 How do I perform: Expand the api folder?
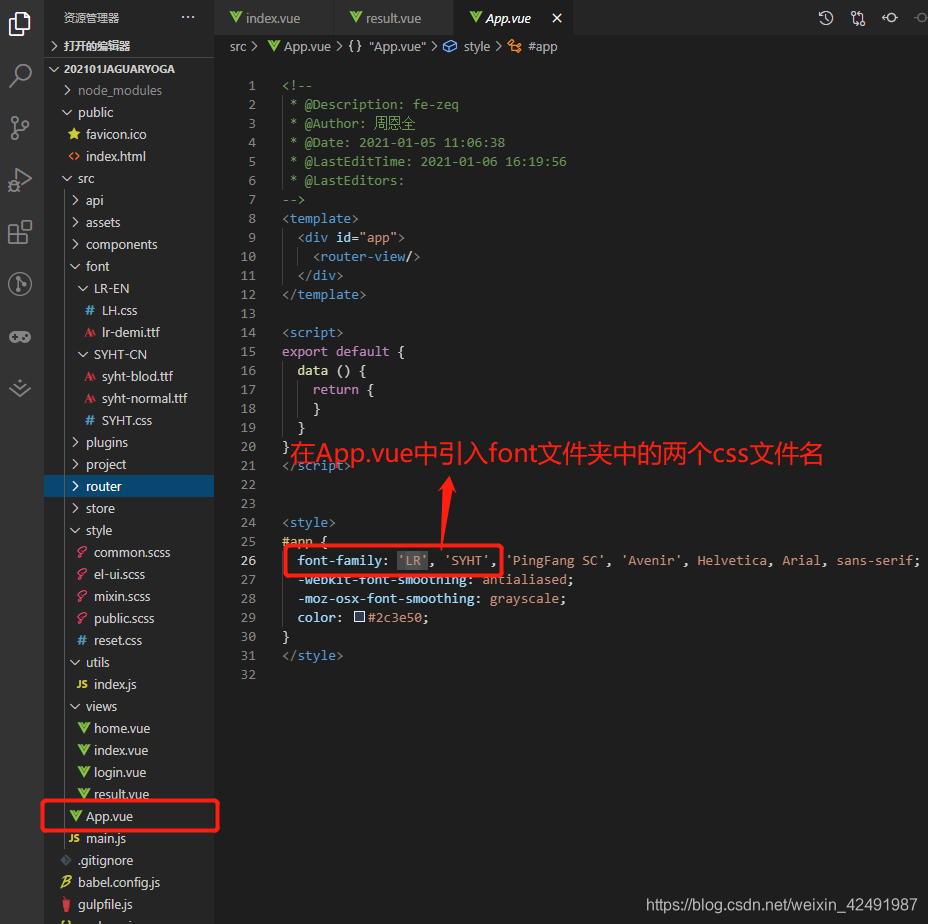point(128,200)
